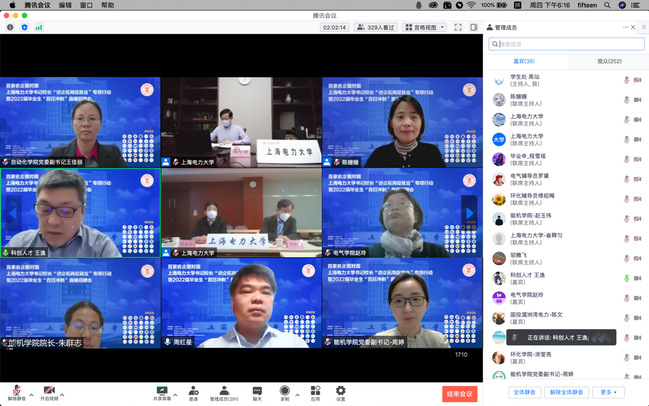Open the 应用 apps icon

[x=315, y=393]
